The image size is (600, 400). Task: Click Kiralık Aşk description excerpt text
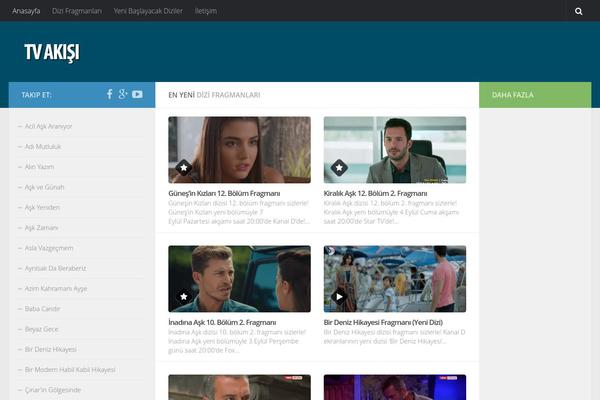click(391, 212)
